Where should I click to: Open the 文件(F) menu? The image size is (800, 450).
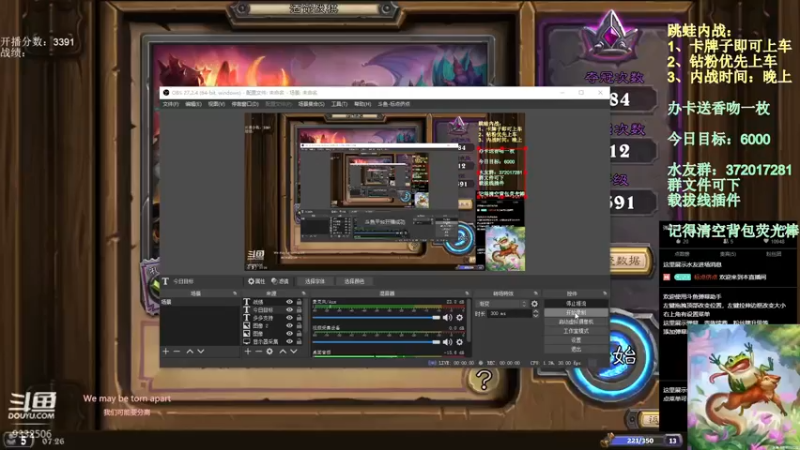tap(170, 104)
